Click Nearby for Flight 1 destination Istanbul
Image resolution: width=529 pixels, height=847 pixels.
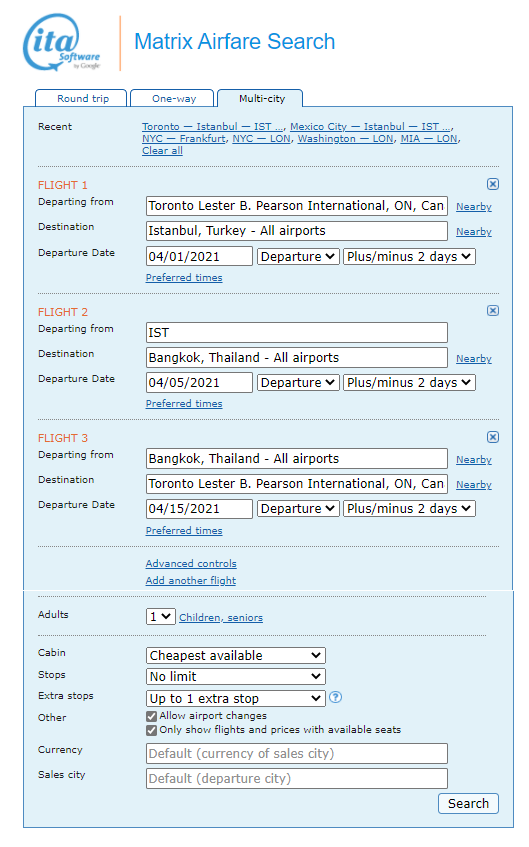tap(474, 232)
